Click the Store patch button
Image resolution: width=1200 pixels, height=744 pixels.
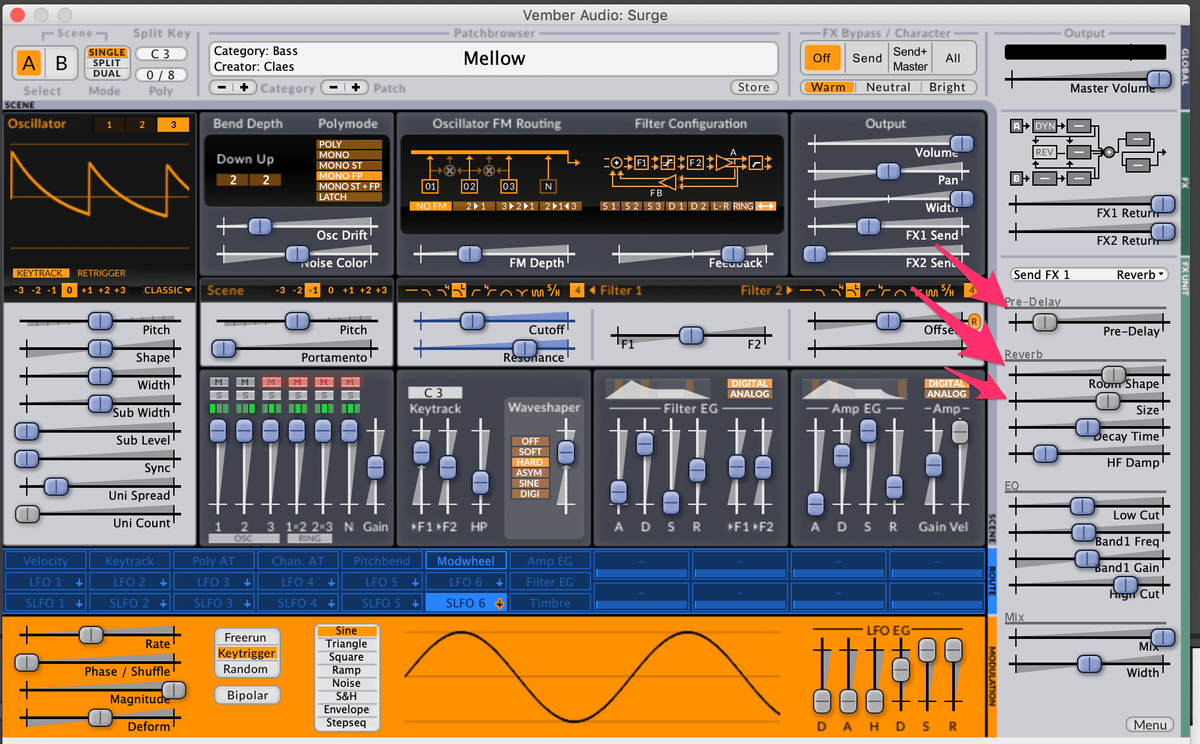pyautogui.click(x=753, y=87)
